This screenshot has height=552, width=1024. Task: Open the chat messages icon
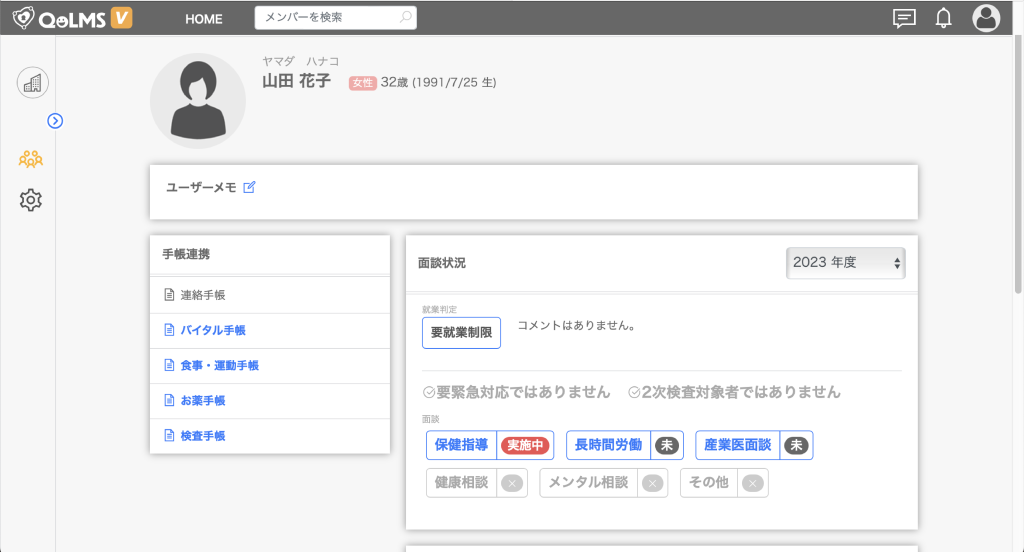pos(904,18)
